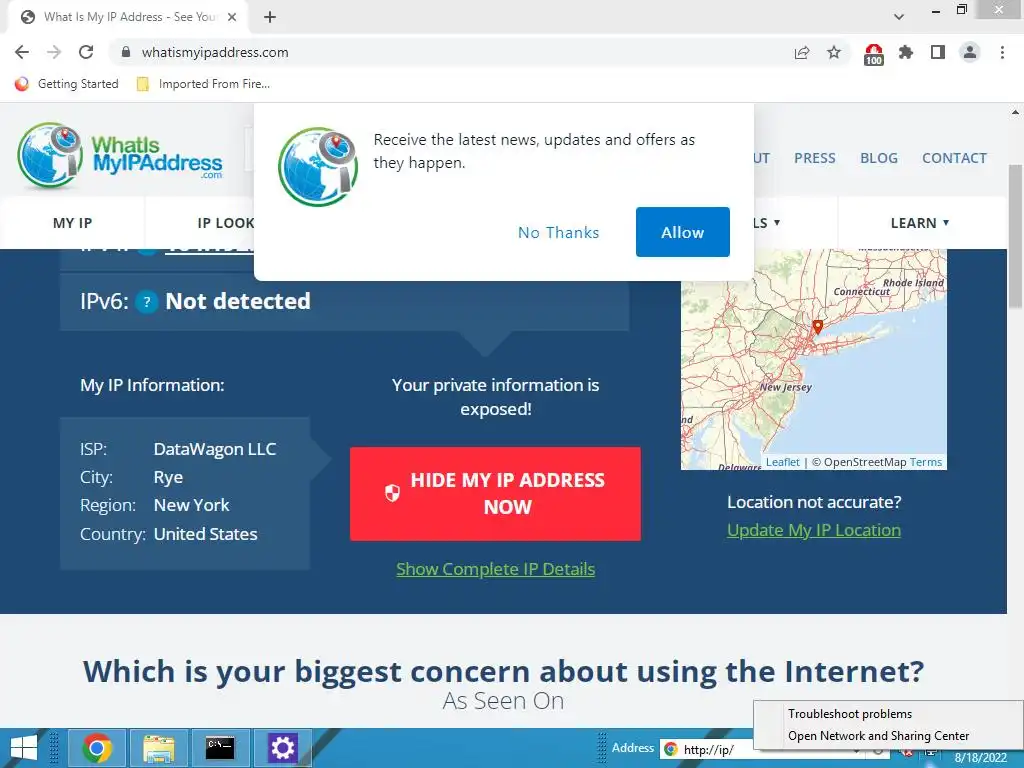
Task: Click the forward navigation arrow
Action: point(54,52)
